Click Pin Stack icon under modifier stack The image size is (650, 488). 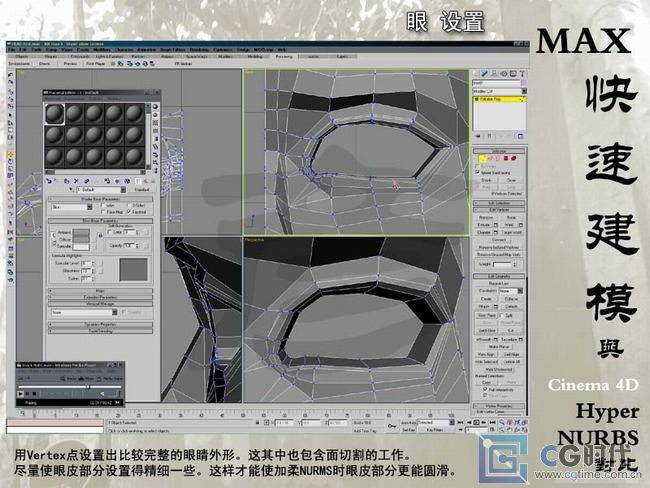click(478, 136)
